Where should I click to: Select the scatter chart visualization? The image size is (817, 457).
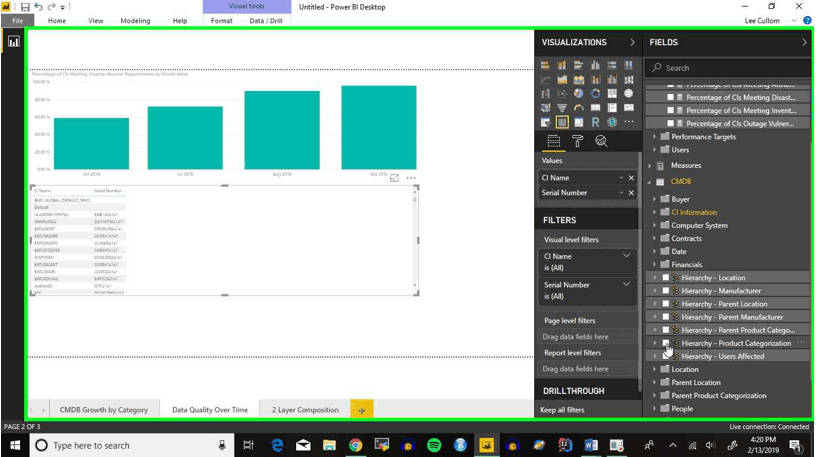tap(562, 93)
